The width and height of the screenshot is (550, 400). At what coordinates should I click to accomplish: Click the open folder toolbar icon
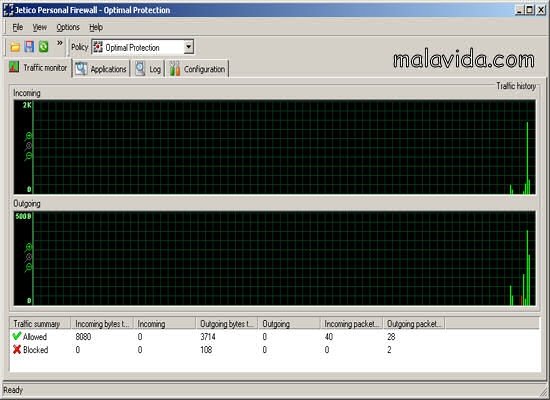point(15,47)
